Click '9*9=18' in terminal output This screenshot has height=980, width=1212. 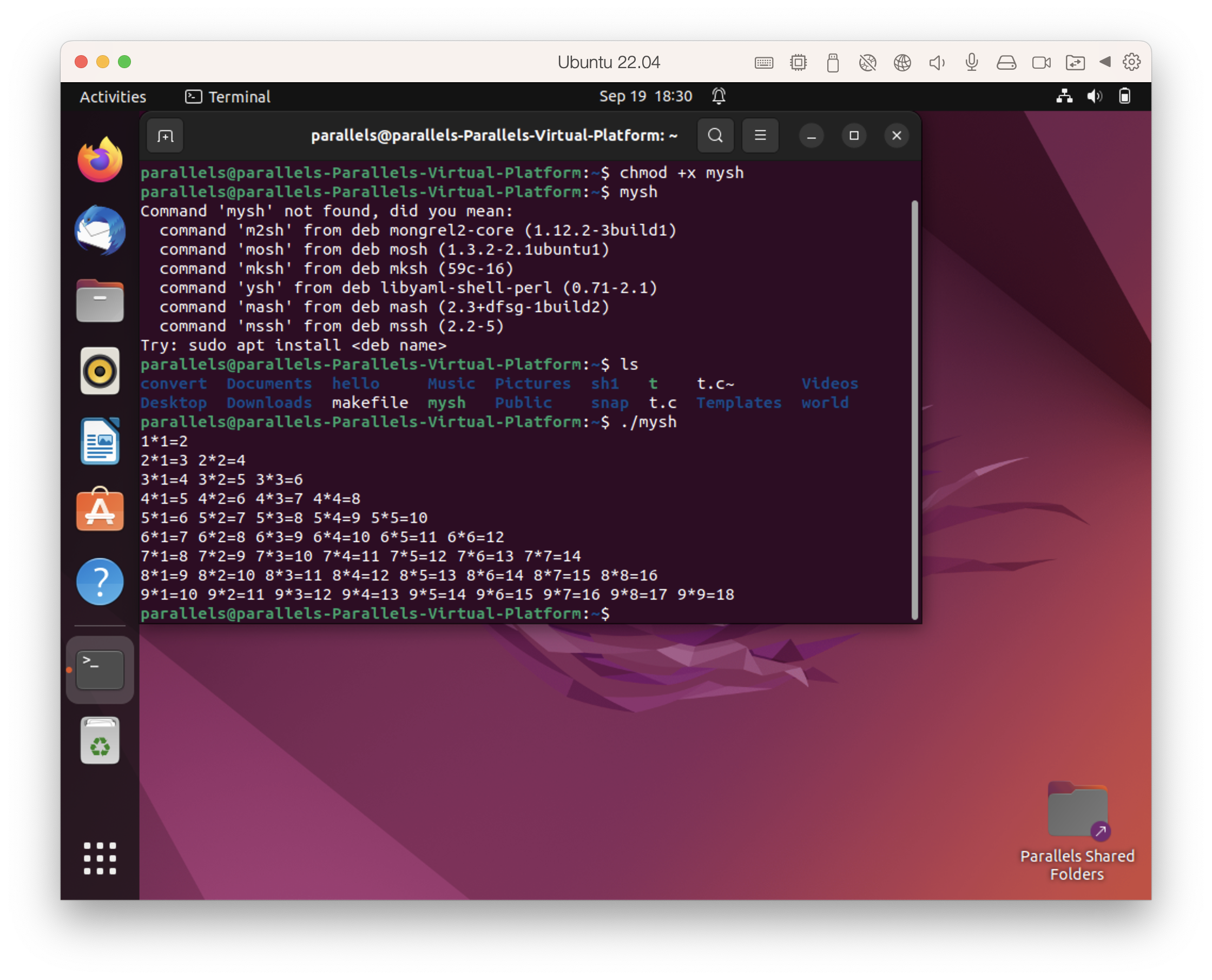706,594
